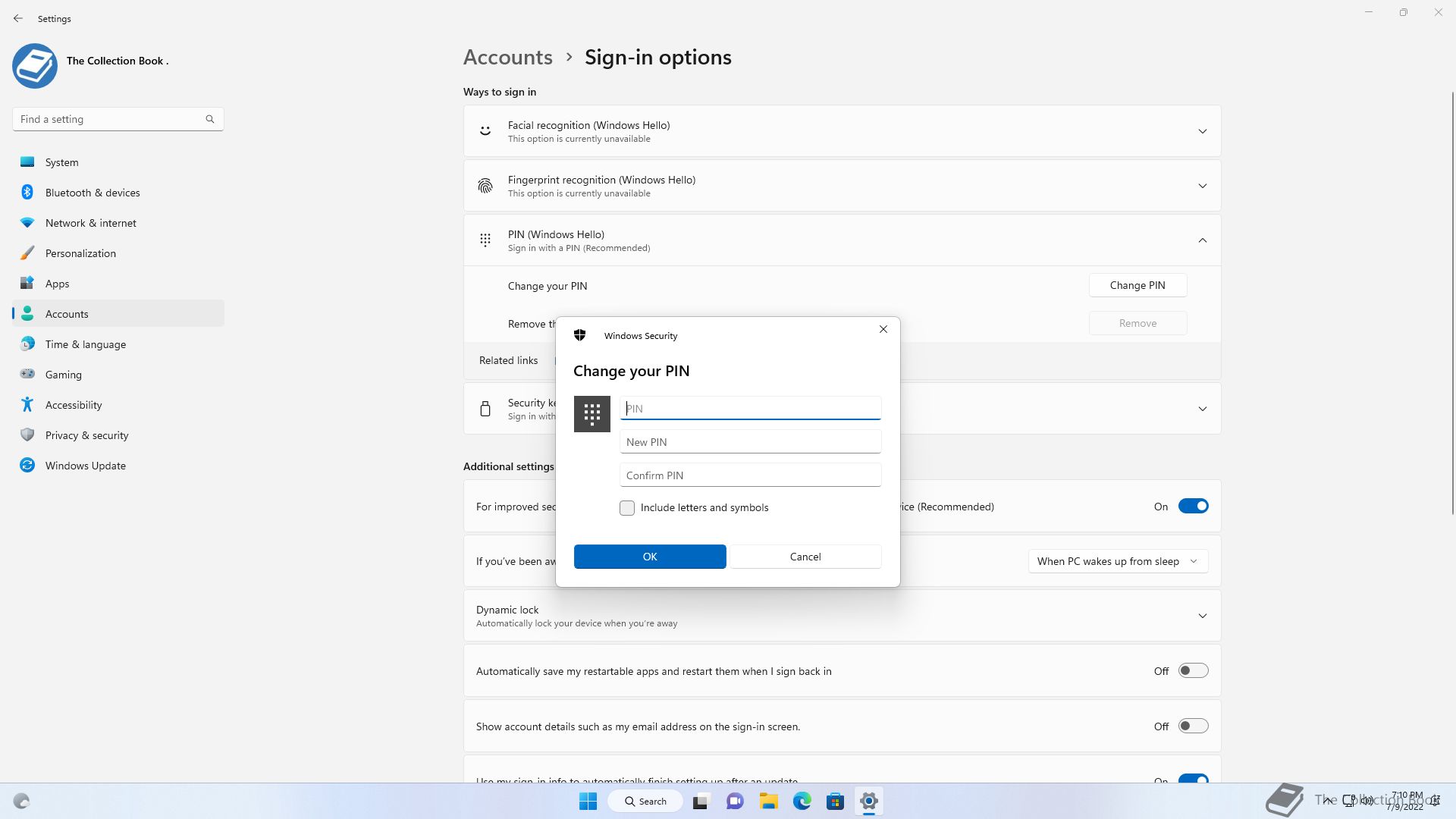Expand Facial recognition (Windows Hello) chevron
Viewport: 1456px width, 819px height.
pyautogui.click(x=1203, y=131)
